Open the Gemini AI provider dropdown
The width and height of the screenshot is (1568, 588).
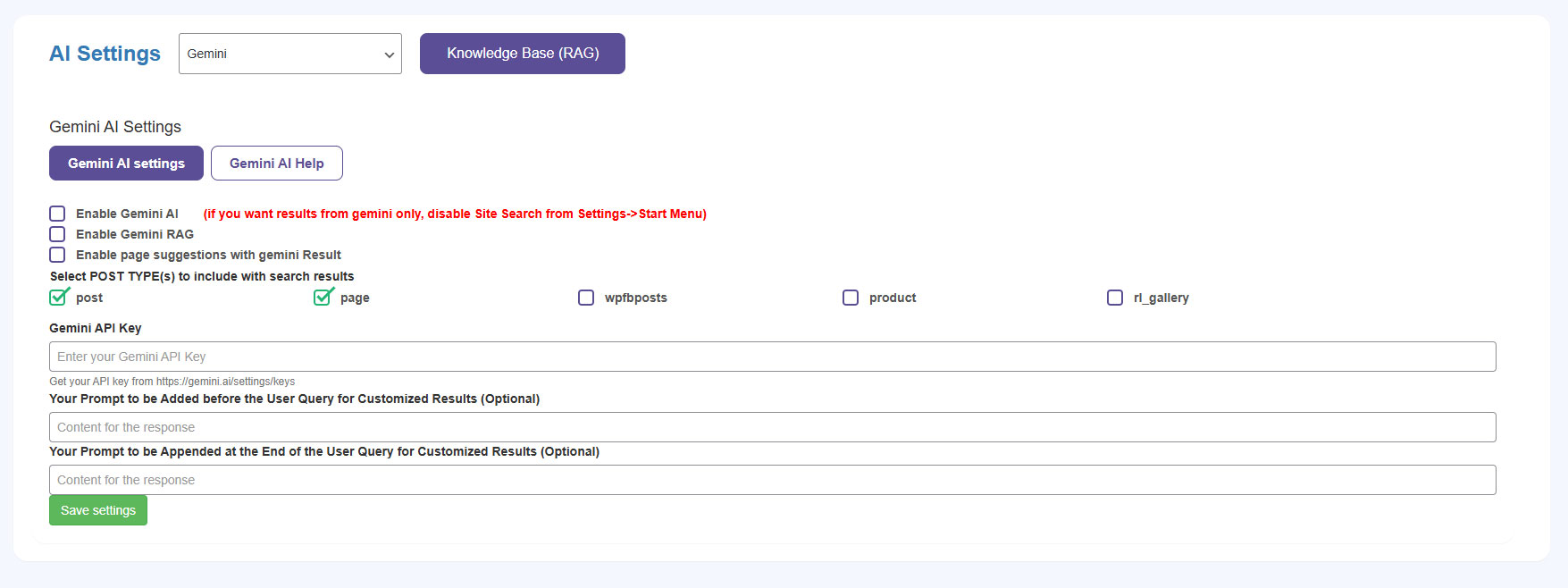pos(289,54)
